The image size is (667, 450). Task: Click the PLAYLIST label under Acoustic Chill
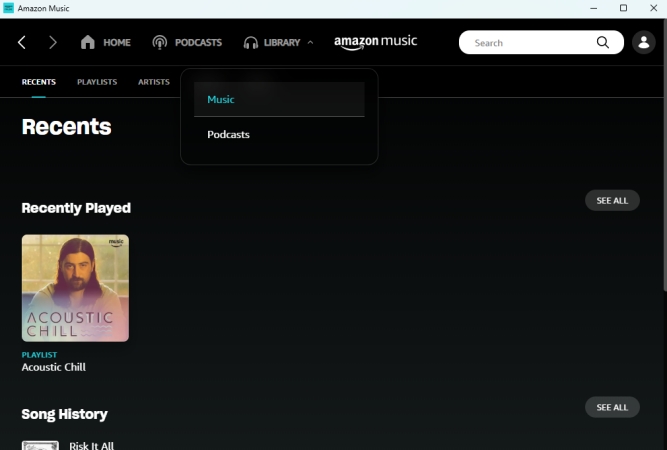(x=39, y=355)
